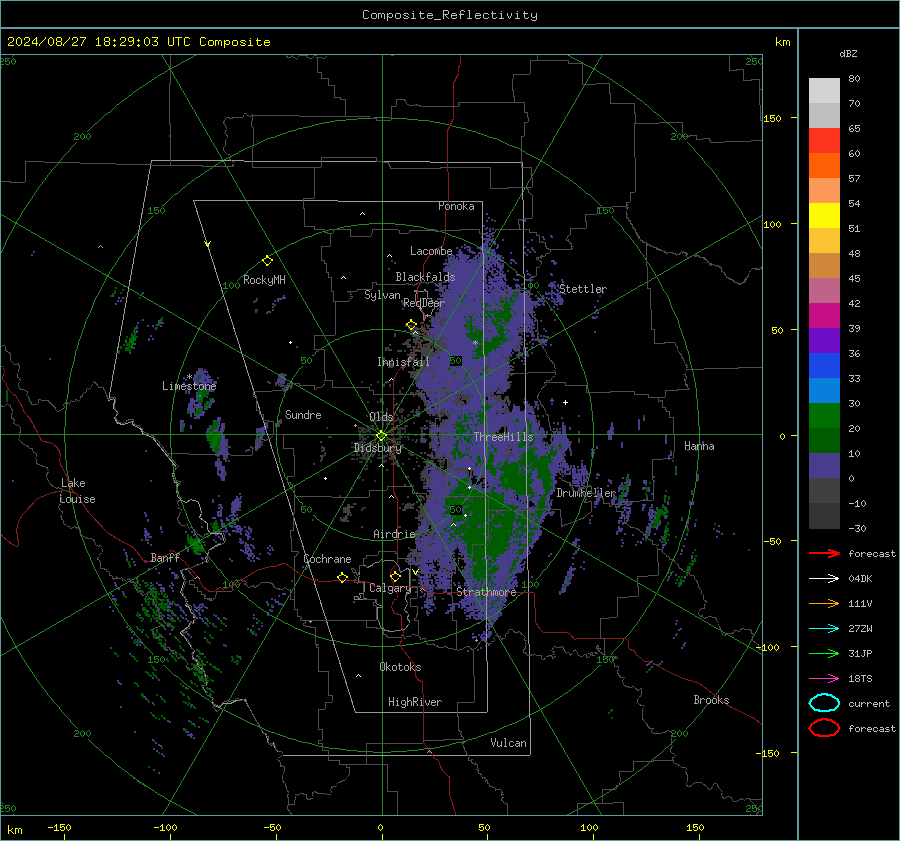The height and width of the screenshot is (841, 900).
Task: Click the green 31JP arrow icon
Action: coord(824,653)
